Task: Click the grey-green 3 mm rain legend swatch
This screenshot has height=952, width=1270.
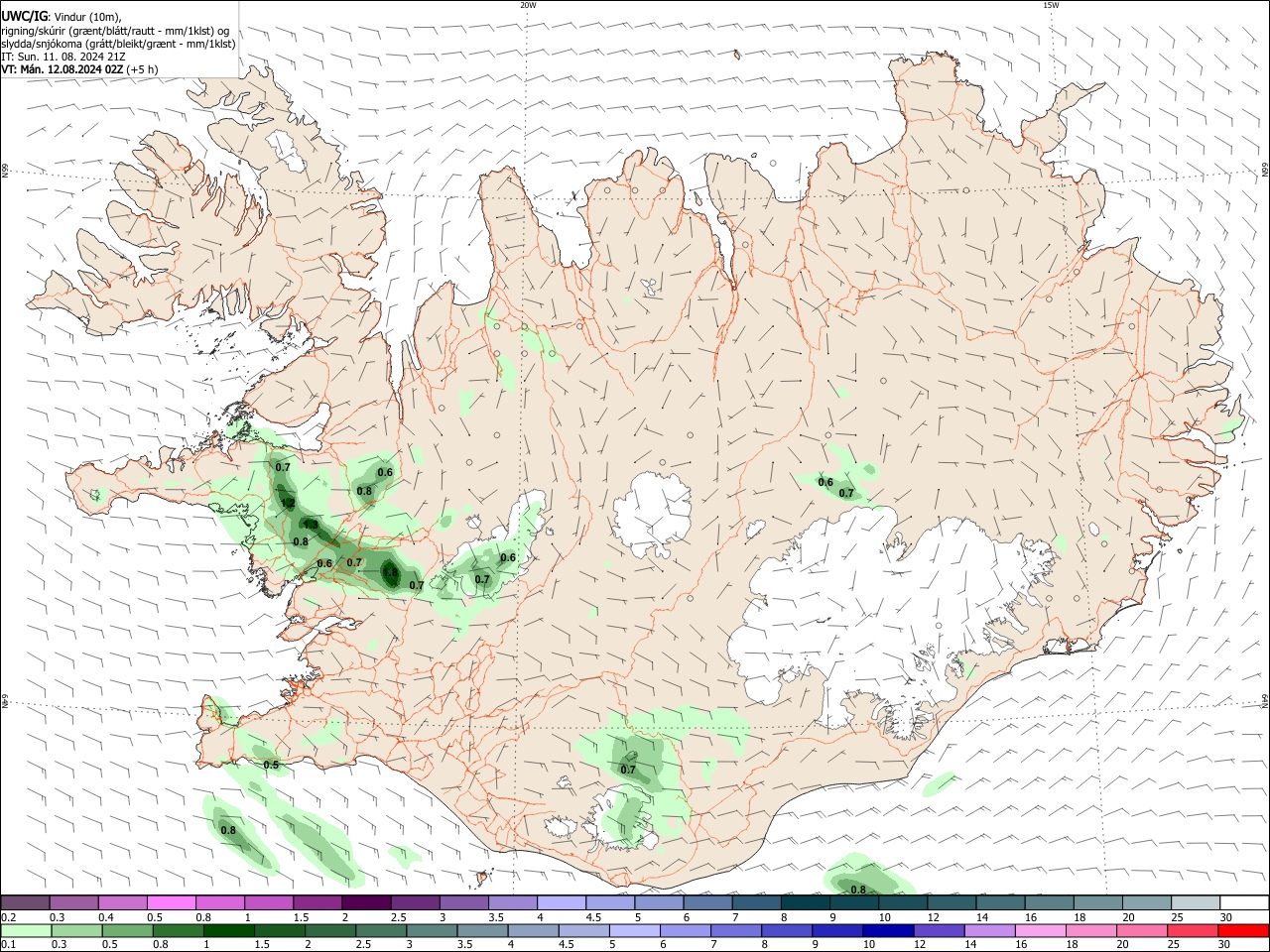Action: (x=431, y=930)
